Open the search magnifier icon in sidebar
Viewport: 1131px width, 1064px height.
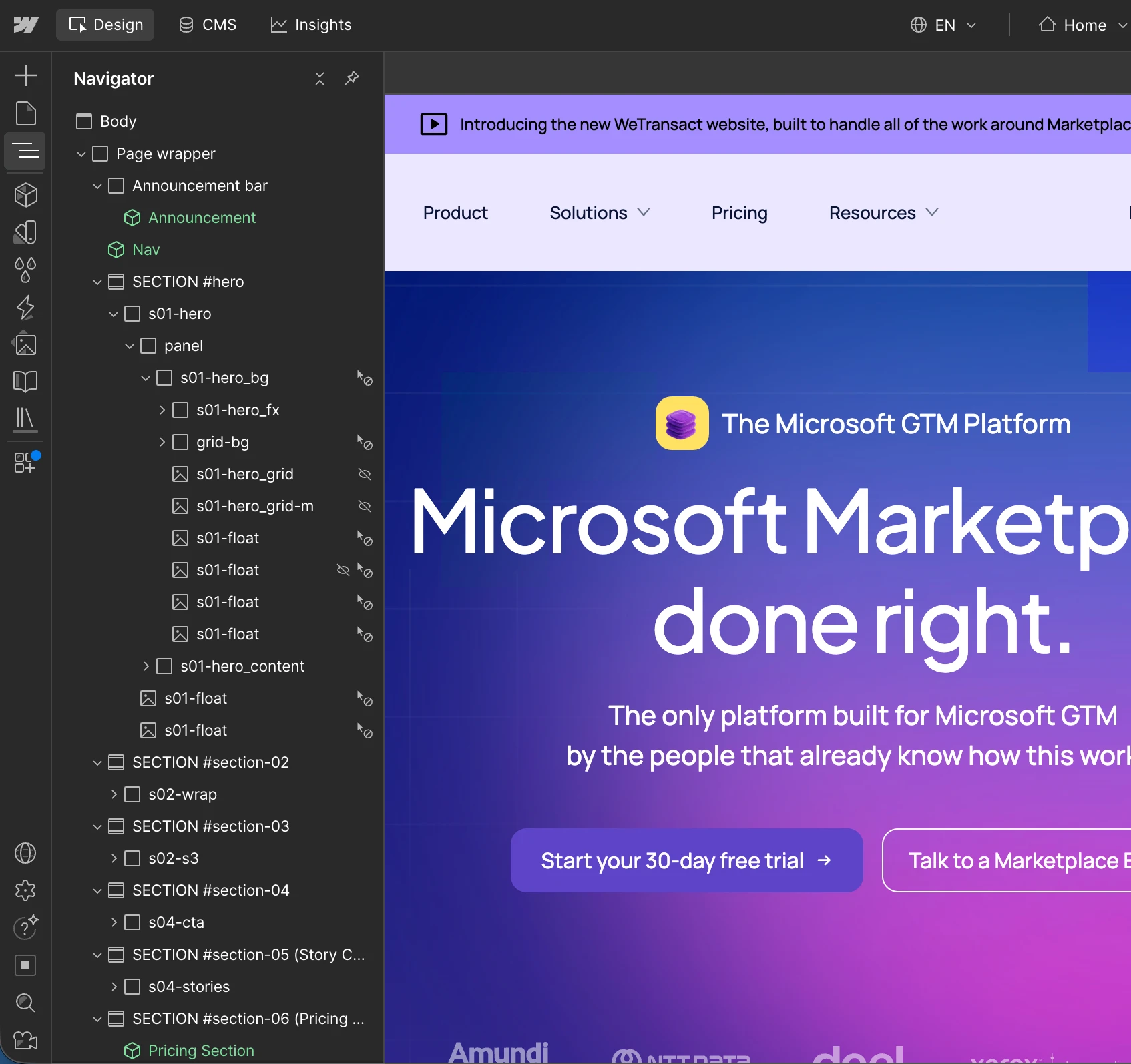pos(25,1003)
